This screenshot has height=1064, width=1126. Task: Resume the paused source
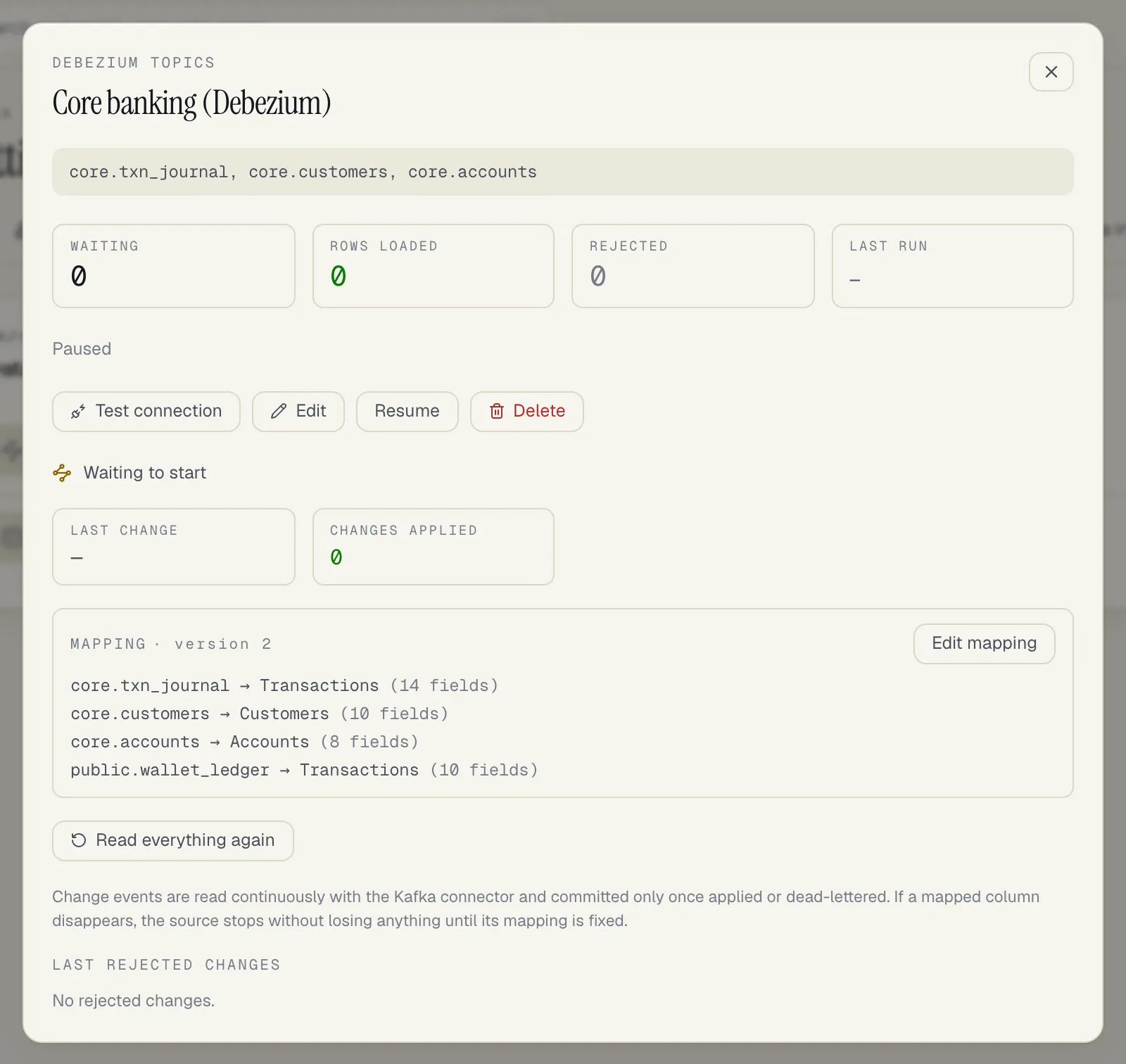[407, 411]
